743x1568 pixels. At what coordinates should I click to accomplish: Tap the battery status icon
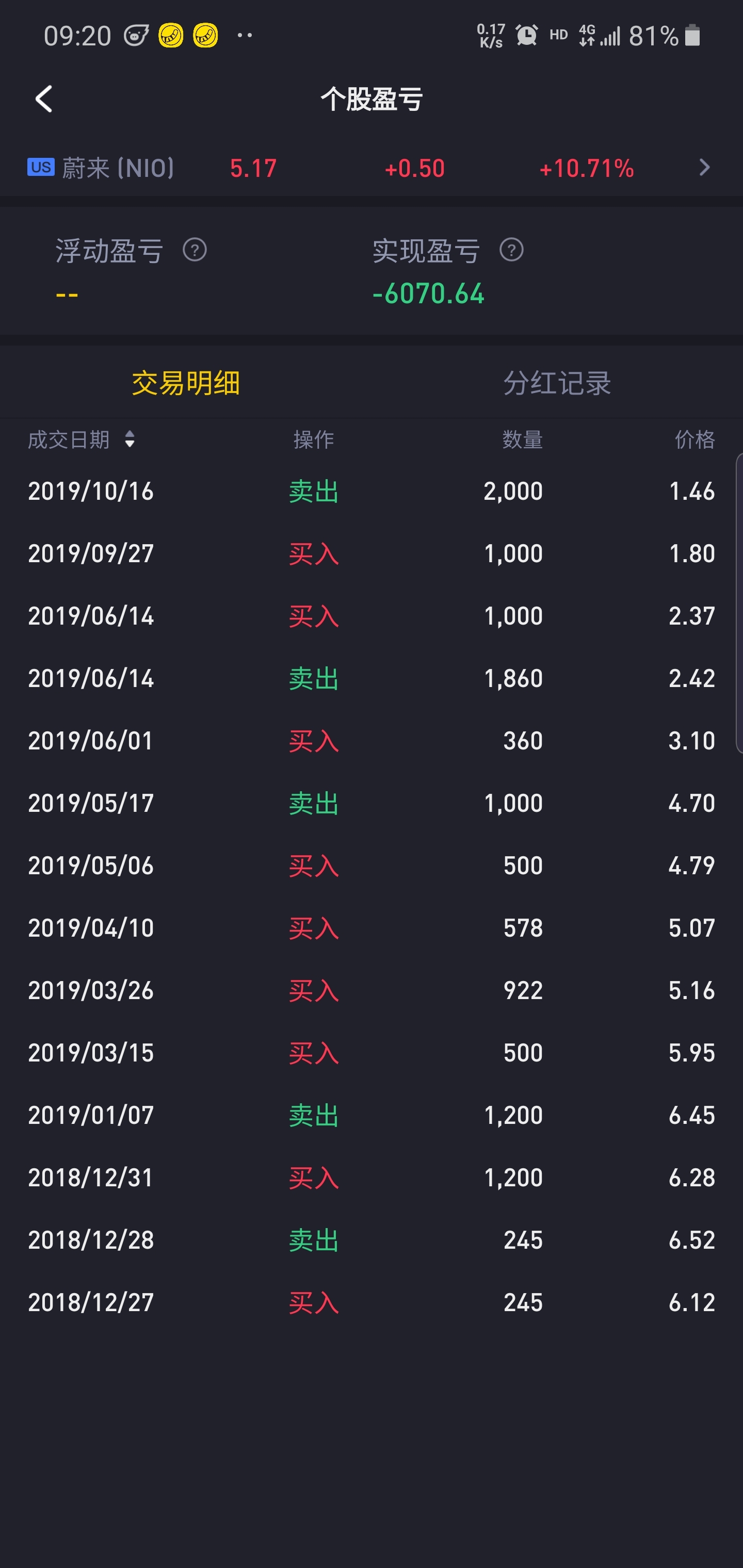(692, 35)
